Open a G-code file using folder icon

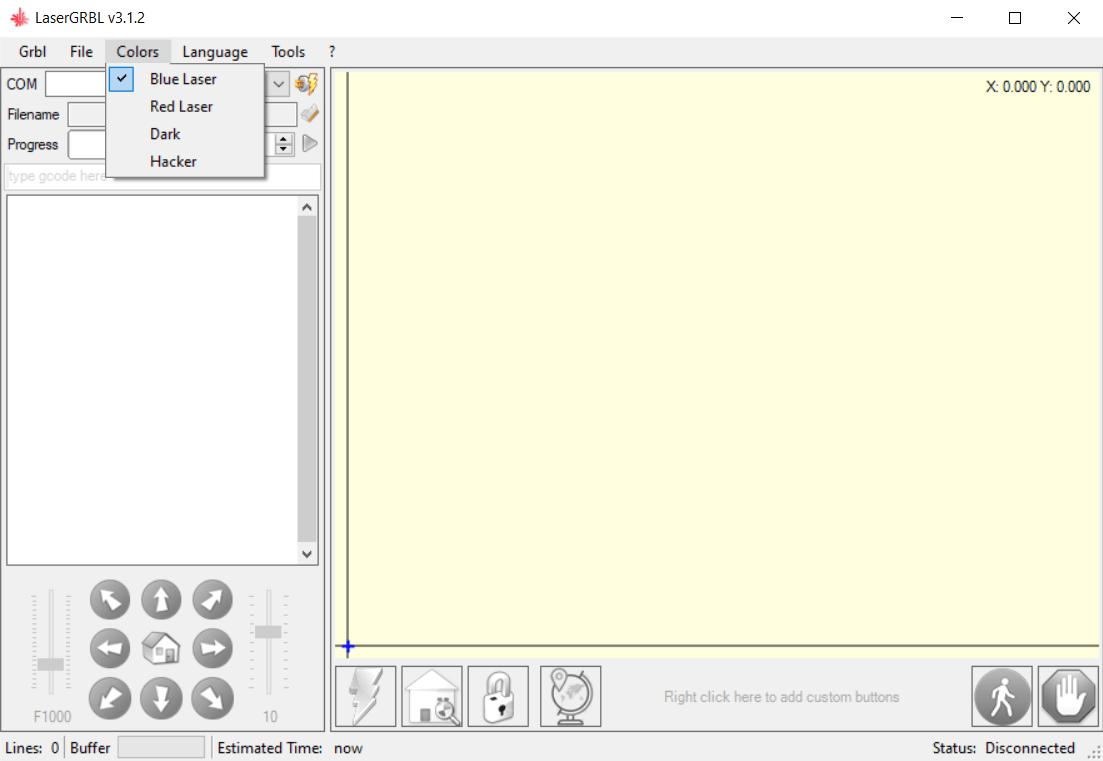click(x=309, y=113)
